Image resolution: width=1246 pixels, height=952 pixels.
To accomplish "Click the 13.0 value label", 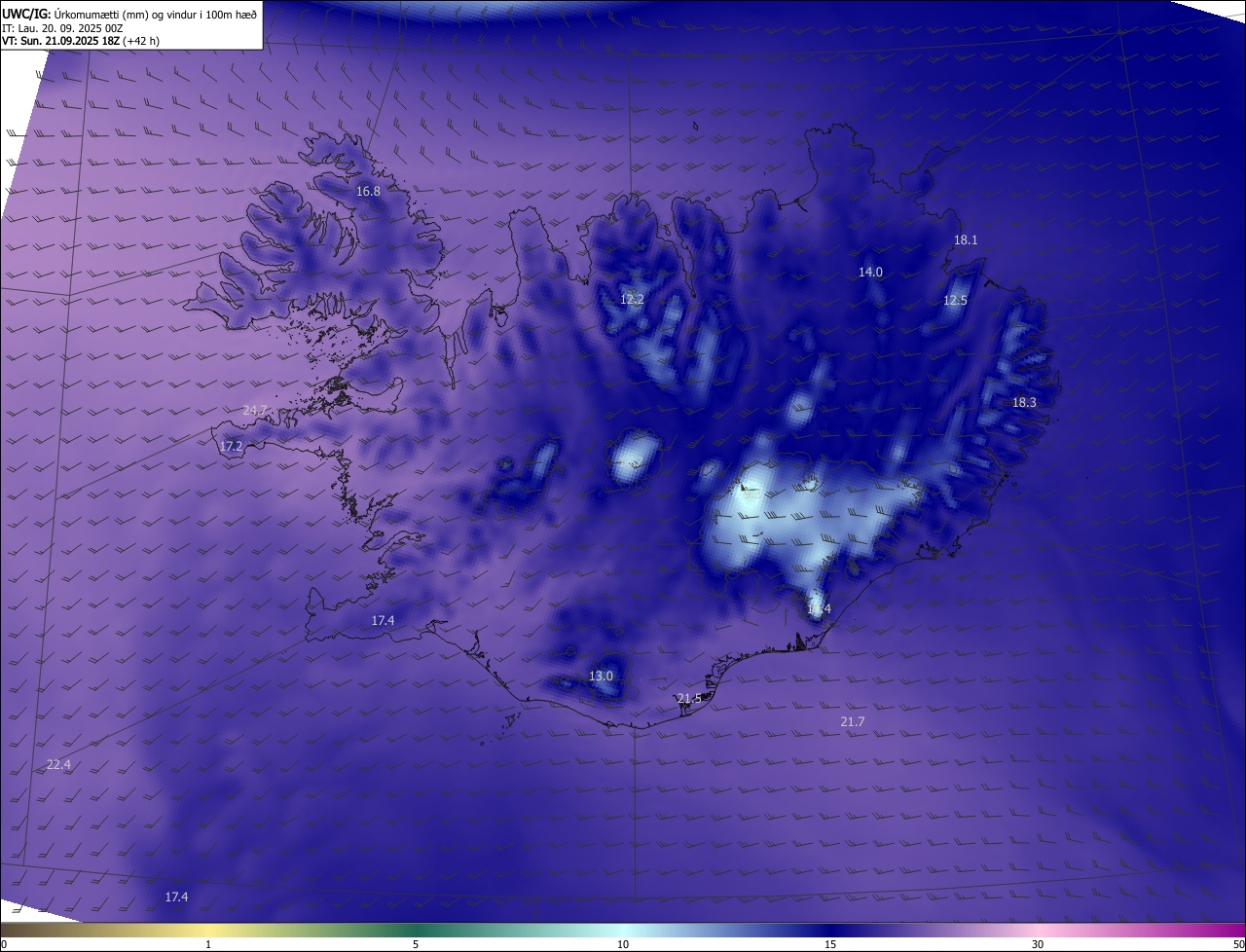I will 602,677.
